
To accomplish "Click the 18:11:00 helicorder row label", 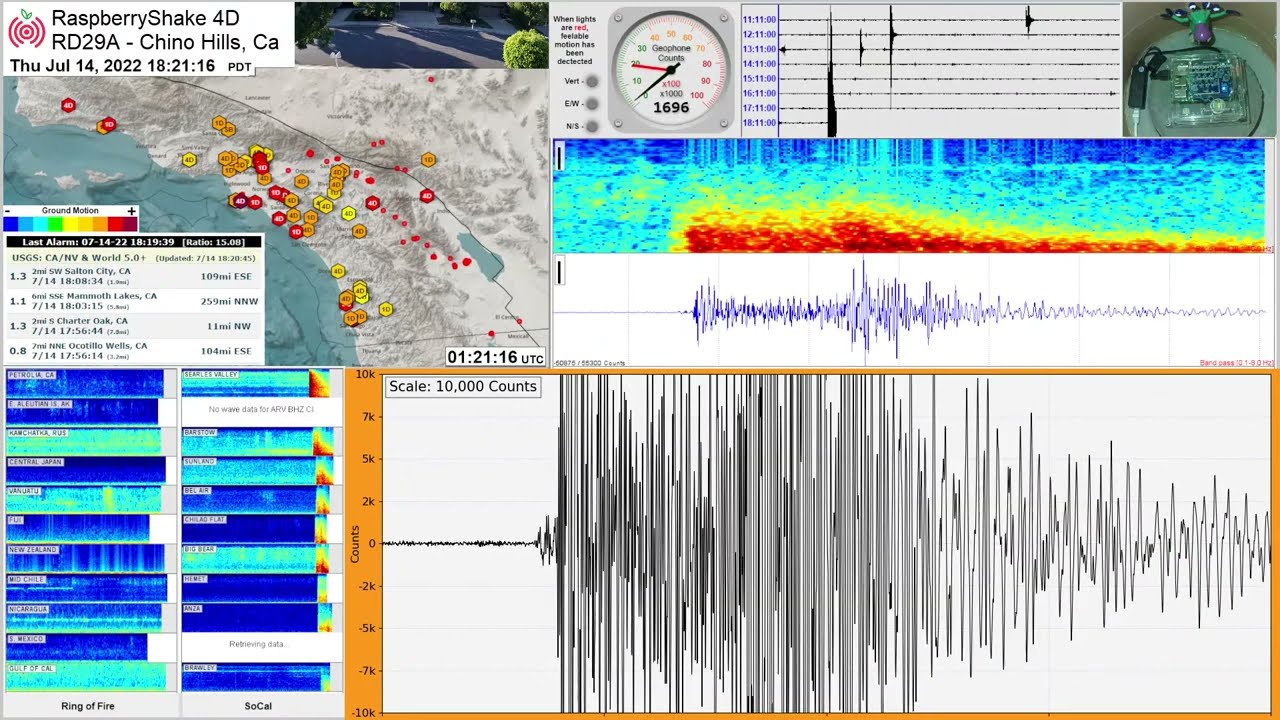I will [759, 123].
